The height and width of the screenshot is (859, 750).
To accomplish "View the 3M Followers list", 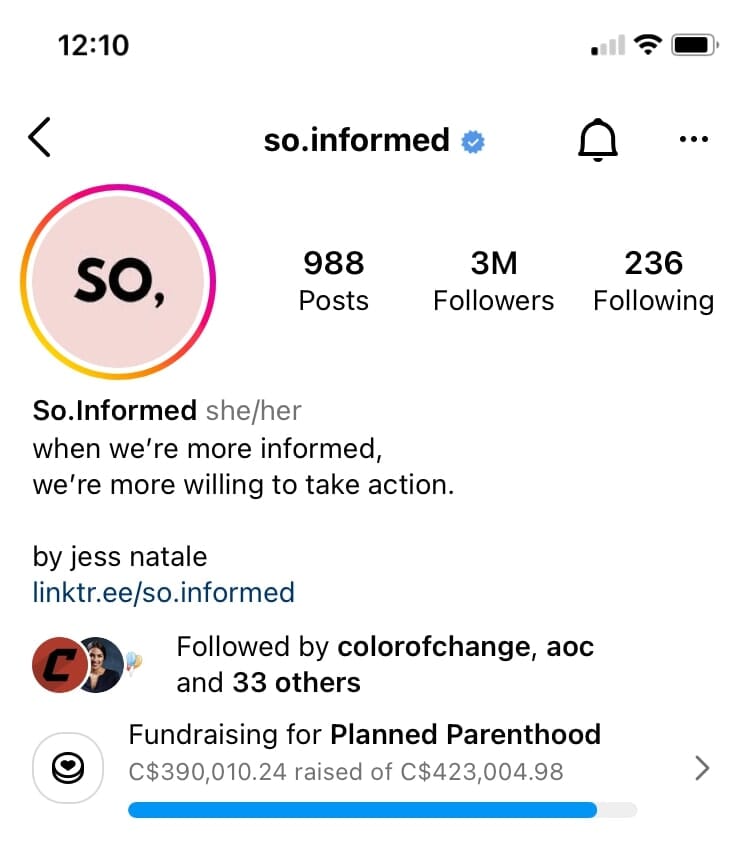I will [x=494, y=280].
